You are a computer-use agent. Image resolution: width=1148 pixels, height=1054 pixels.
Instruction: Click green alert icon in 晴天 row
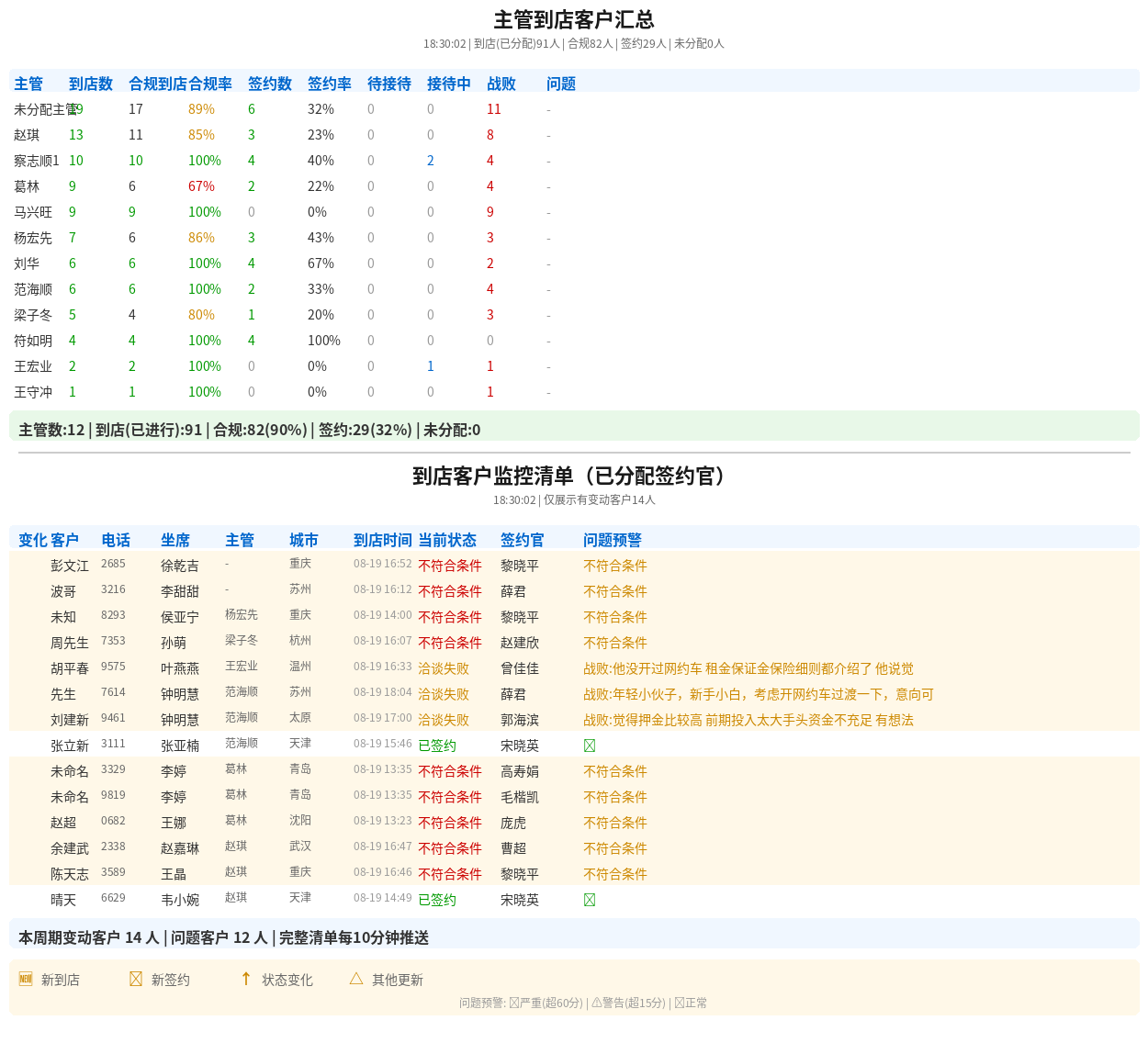[x=590, y=900]
